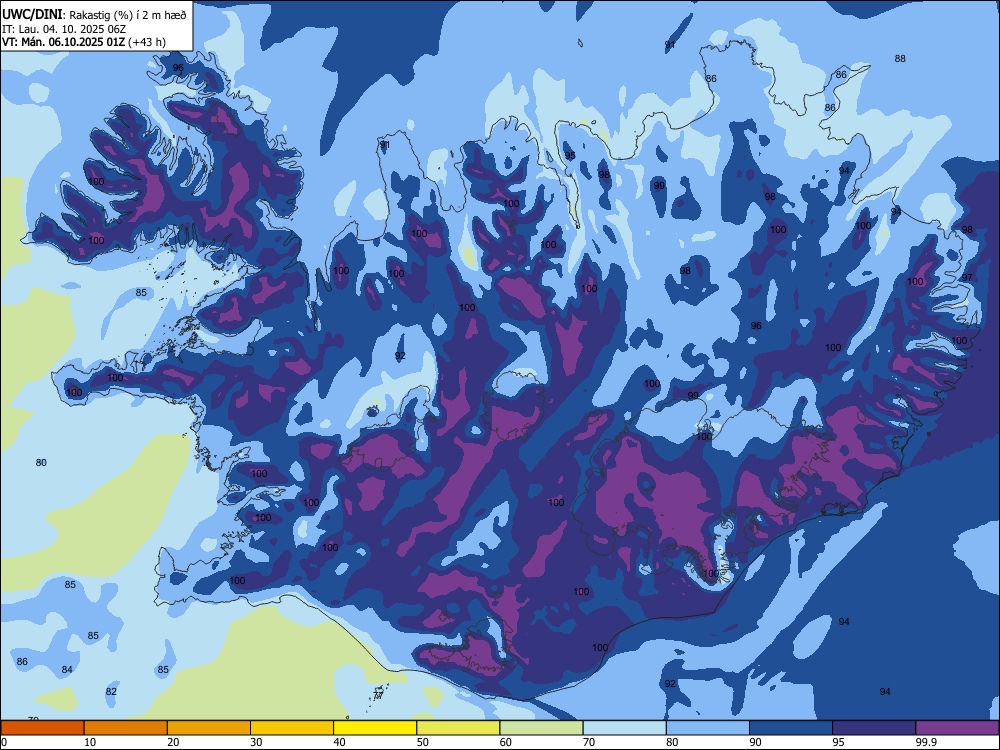The height and width of the screenshot is (750, 1000).
Task: Click the legend tick label 10
Action: pos(90,742)
